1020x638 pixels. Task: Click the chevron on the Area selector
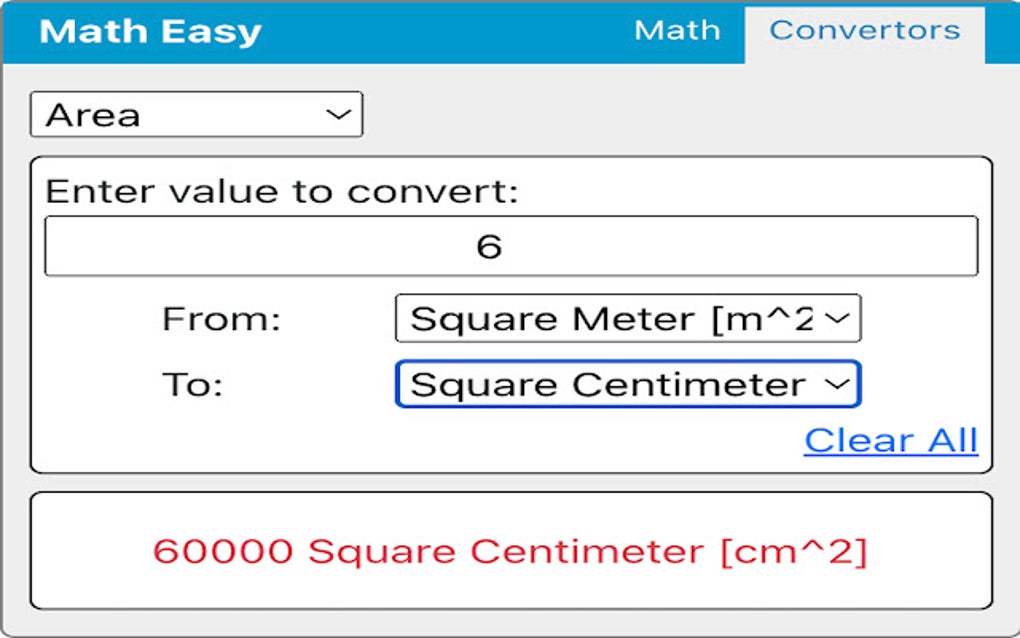coord(340,113)
